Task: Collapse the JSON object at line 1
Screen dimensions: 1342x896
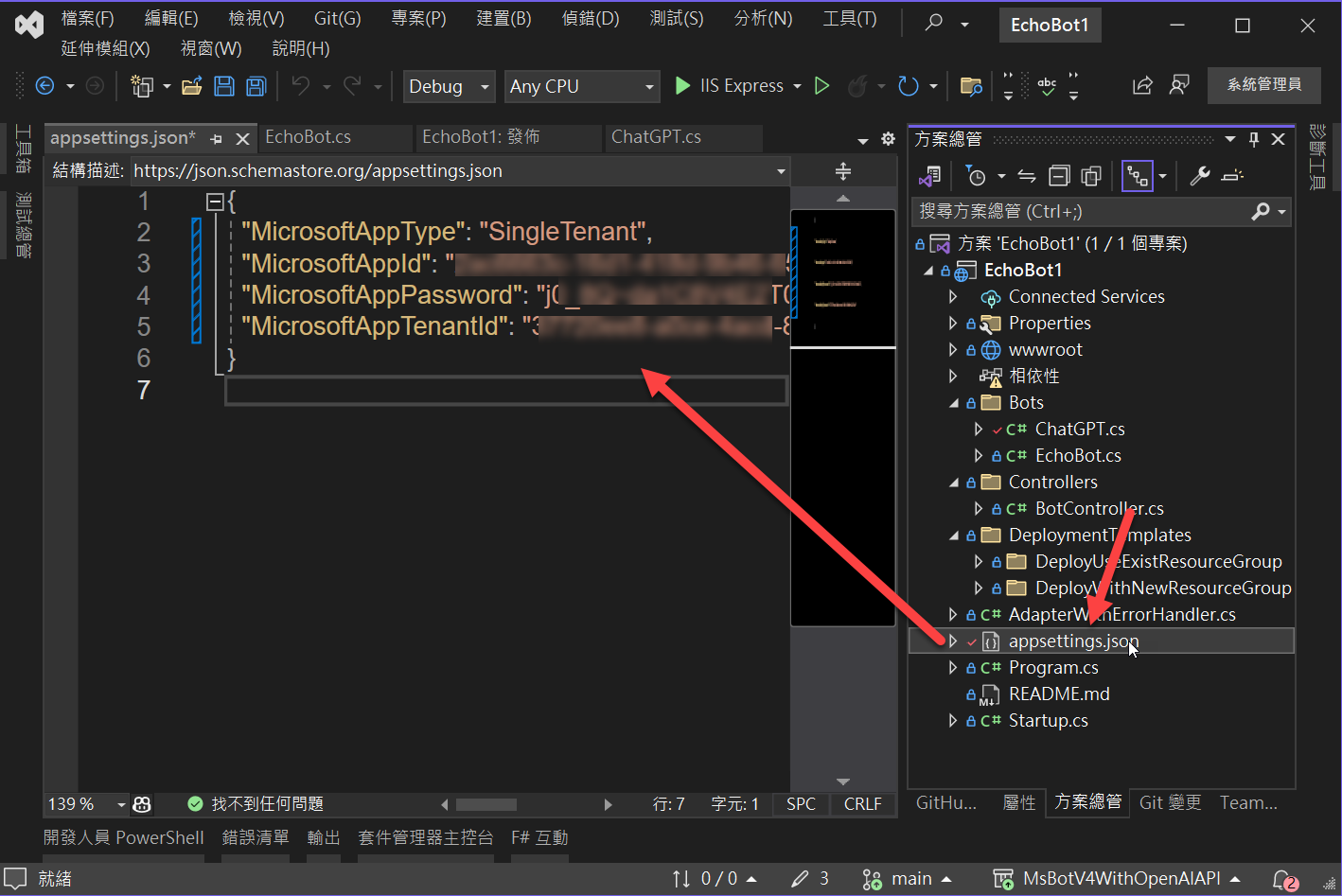Action: coord(215,202)
